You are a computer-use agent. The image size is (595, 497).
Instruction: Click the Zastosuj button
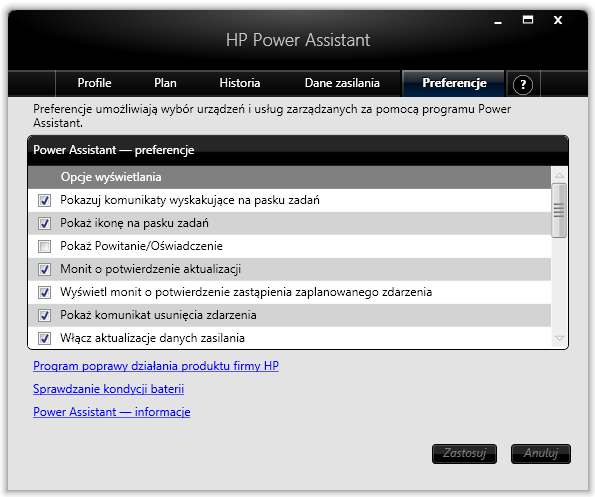(464, 454)
